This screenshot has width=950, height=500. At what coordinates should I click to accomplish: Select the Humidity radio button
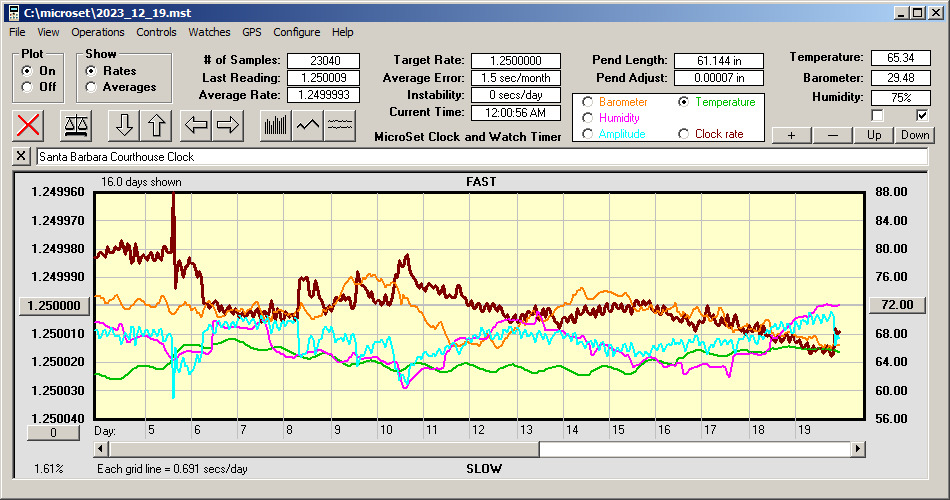[x=587, y=118]
